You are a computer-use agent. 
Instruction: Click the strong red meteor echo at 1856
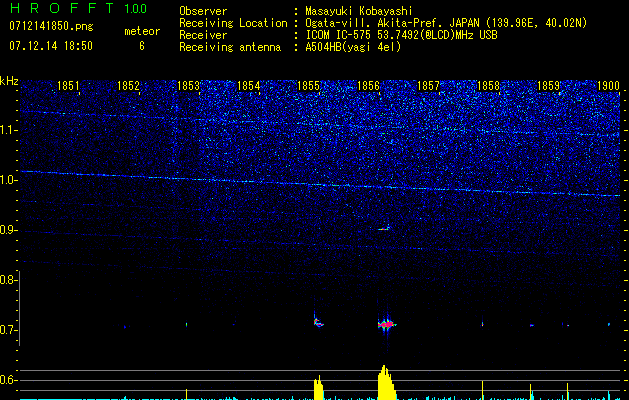click(x=387, y=324)
